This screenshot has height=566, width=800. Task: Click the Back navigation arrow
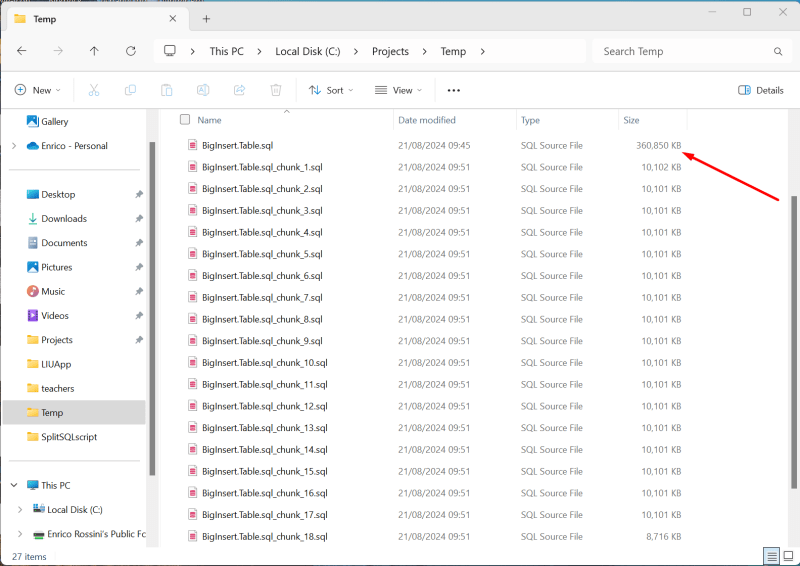(21, 51)
